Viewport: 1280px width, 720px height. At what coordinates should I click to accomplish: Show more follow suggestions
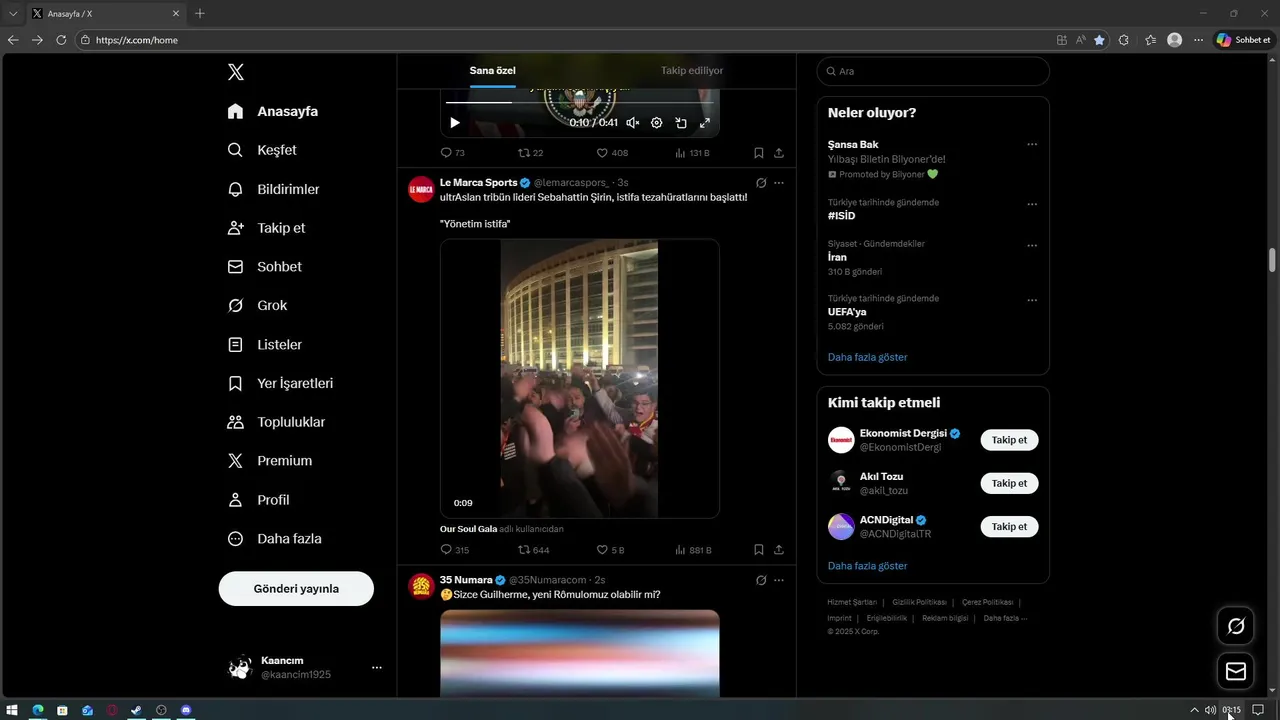867,566
